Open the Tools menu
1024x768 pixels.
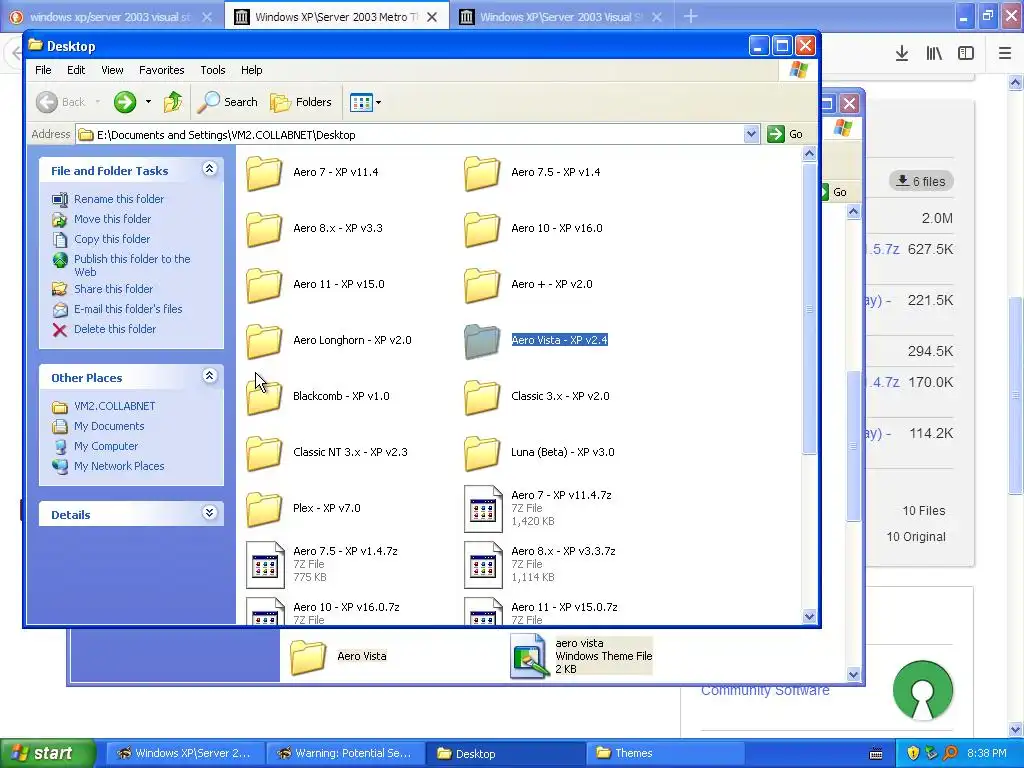coord(213,70)
